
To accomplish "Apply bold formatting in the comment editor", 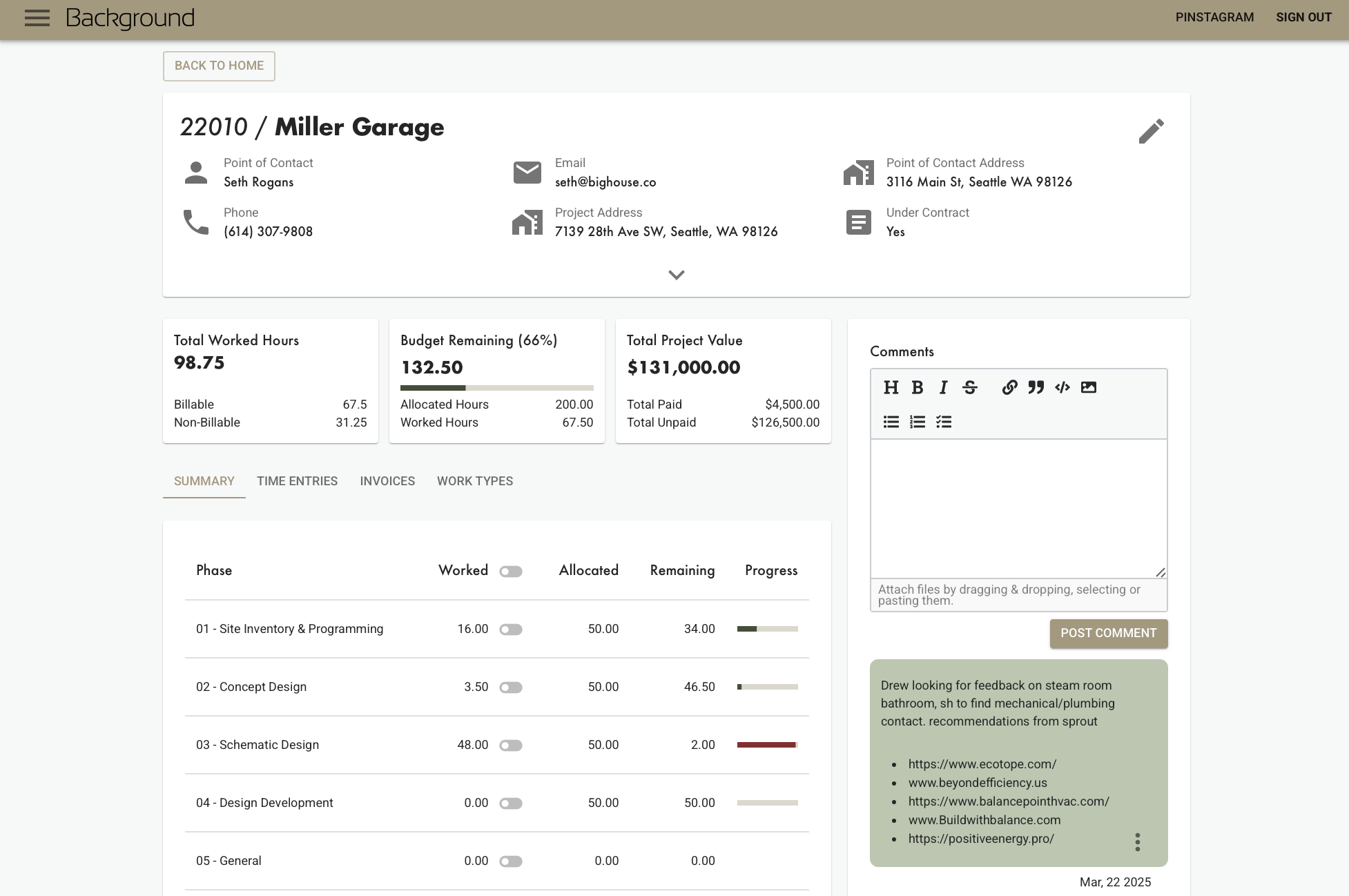I will [x=917, y=387].
